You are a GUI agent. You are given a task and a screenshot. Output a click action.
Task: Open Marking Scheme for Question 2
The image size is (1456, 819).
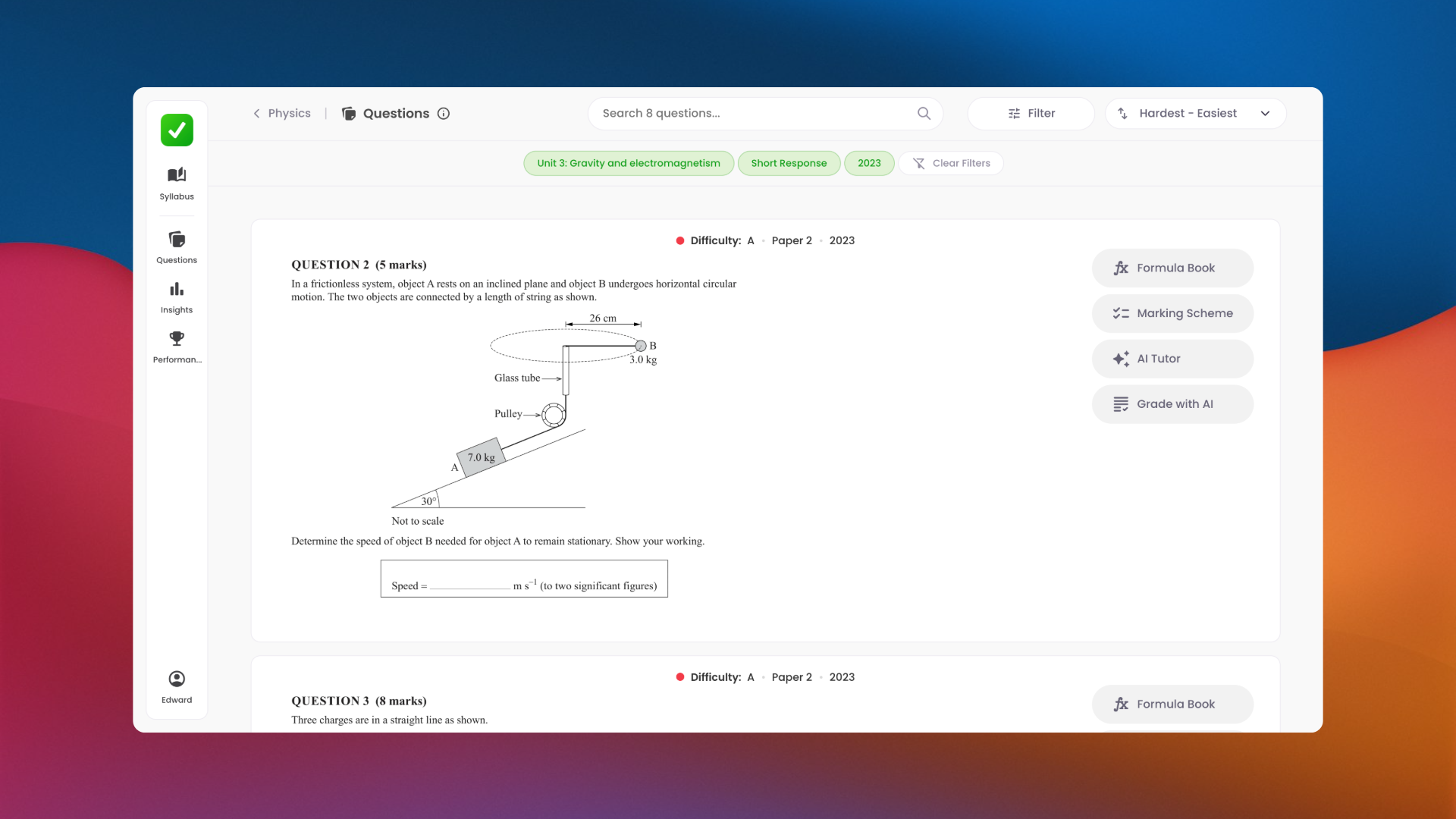1172,313
